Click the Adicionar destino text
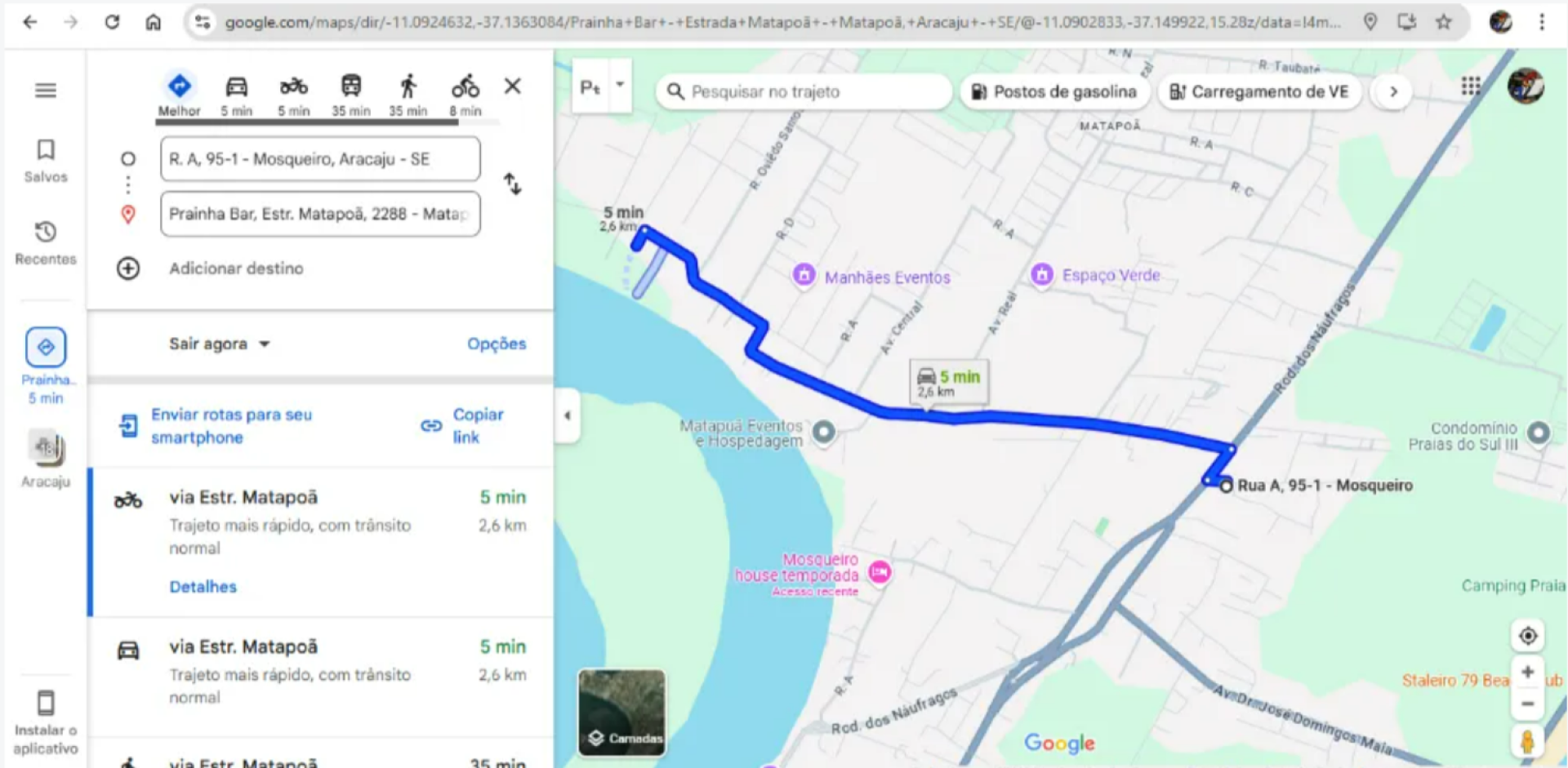The height and width of the screenshot is (768, 1568). point(236,269)
